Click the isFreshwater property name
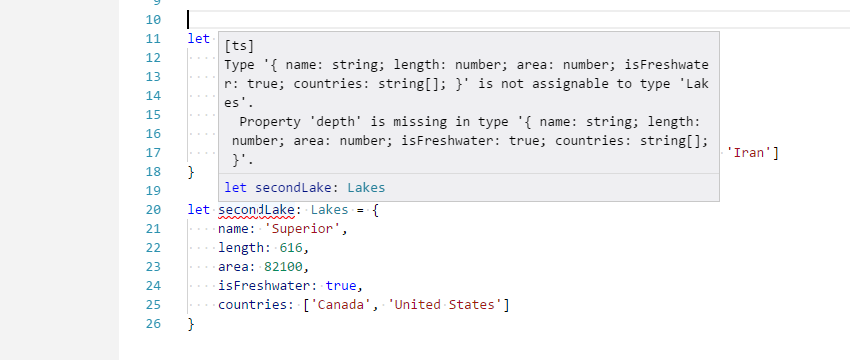Screen dimensions: 850x360 click(x=264, y=285)
